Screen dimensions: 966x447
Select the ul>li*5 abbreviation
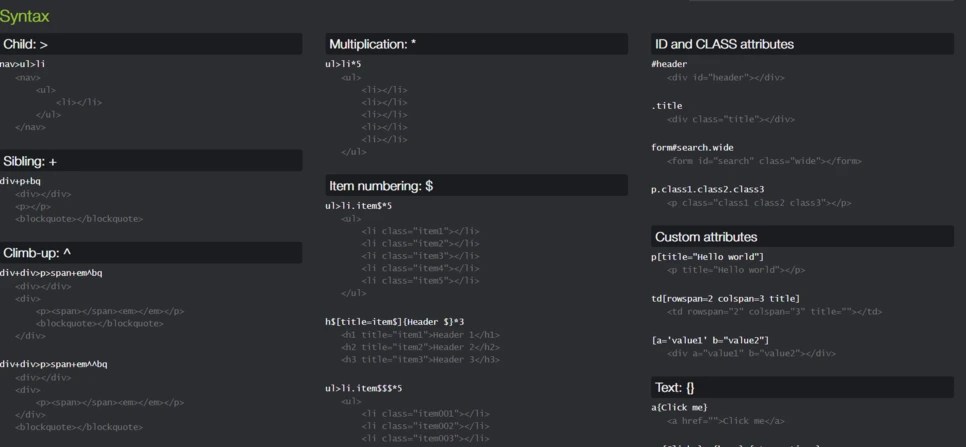click(343, 64)
